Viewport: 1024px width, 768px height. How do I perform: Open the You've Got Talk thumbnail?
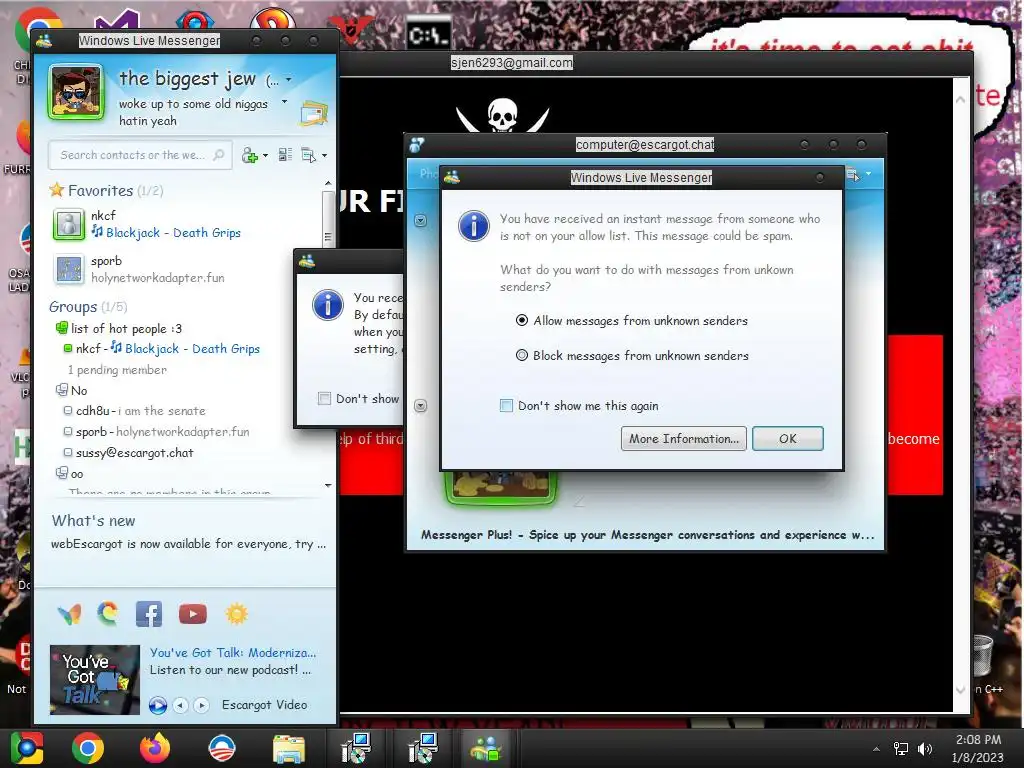pos(95,680)
